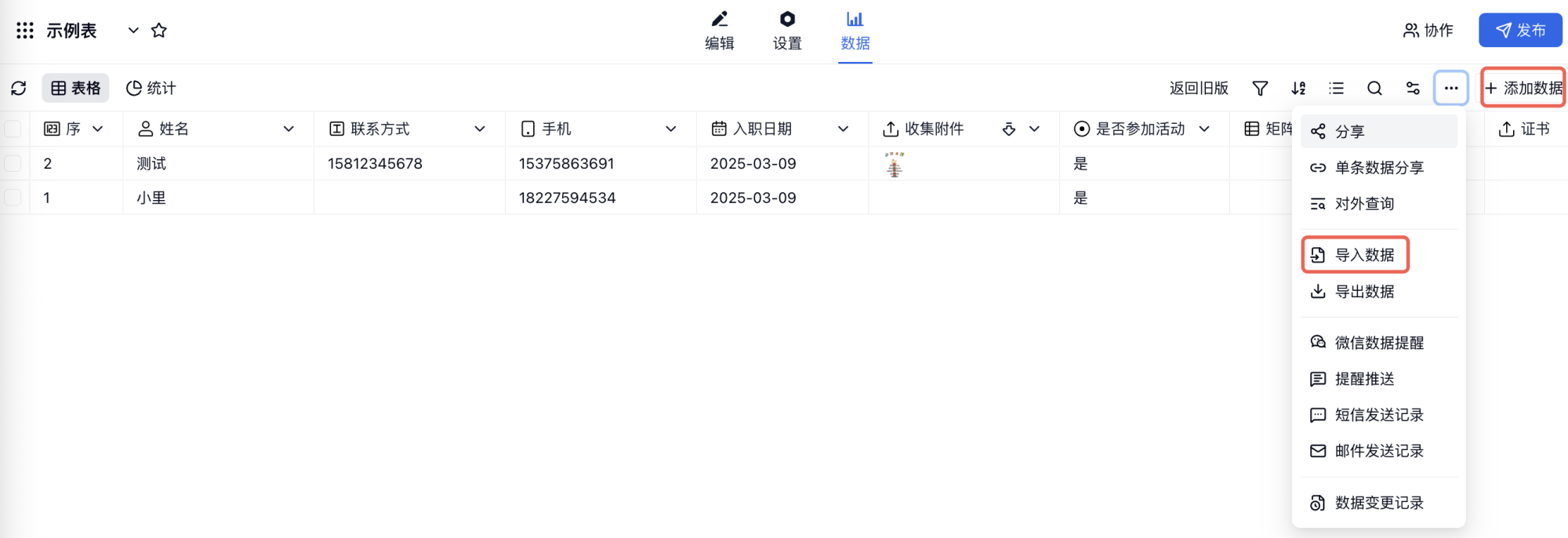Select 微信数据提醒 in the menu
The image size is (1568, 538).
[x=1379, y=343]
